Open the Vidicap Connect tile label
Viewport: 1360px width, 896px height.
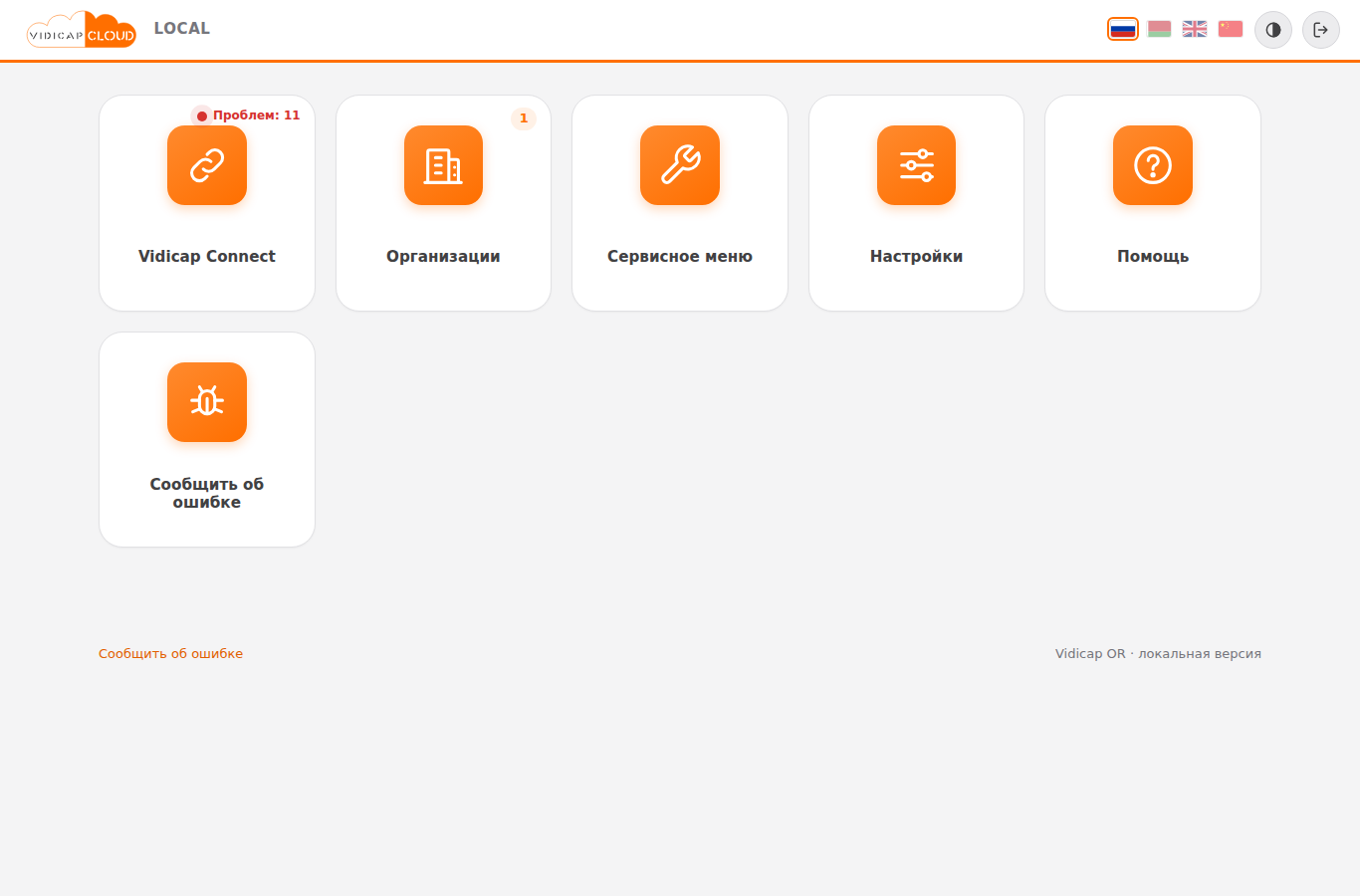coord(207,256)
